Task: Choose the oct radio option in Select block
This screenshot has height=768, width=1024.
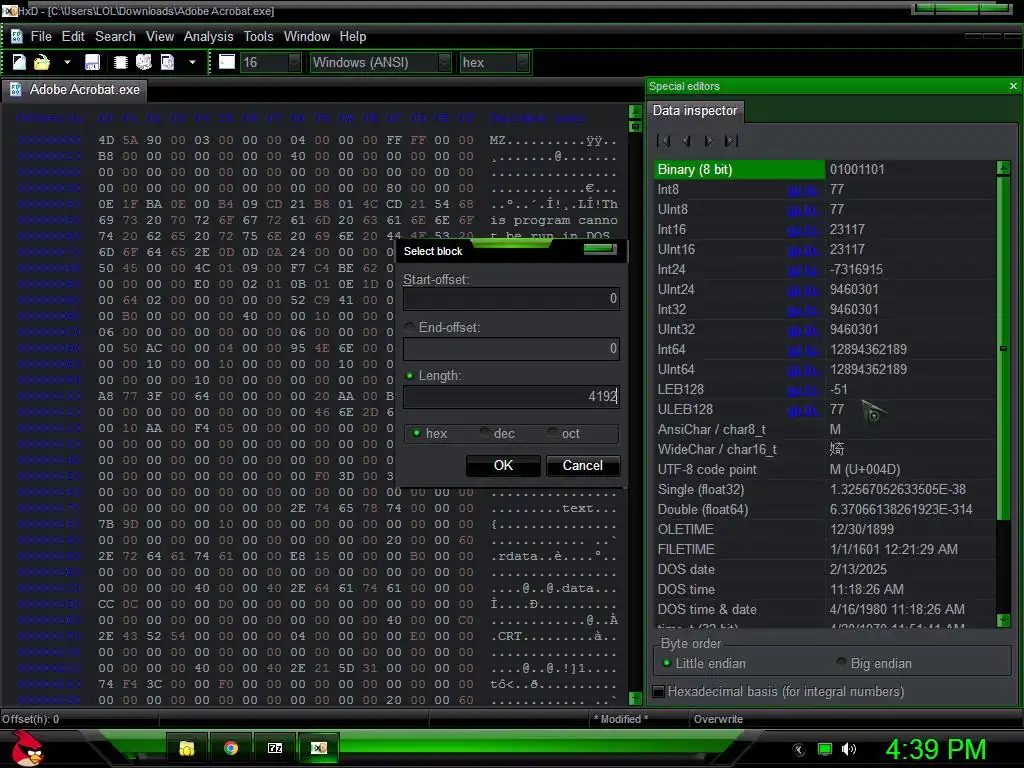Action: (x=553, y=434)
